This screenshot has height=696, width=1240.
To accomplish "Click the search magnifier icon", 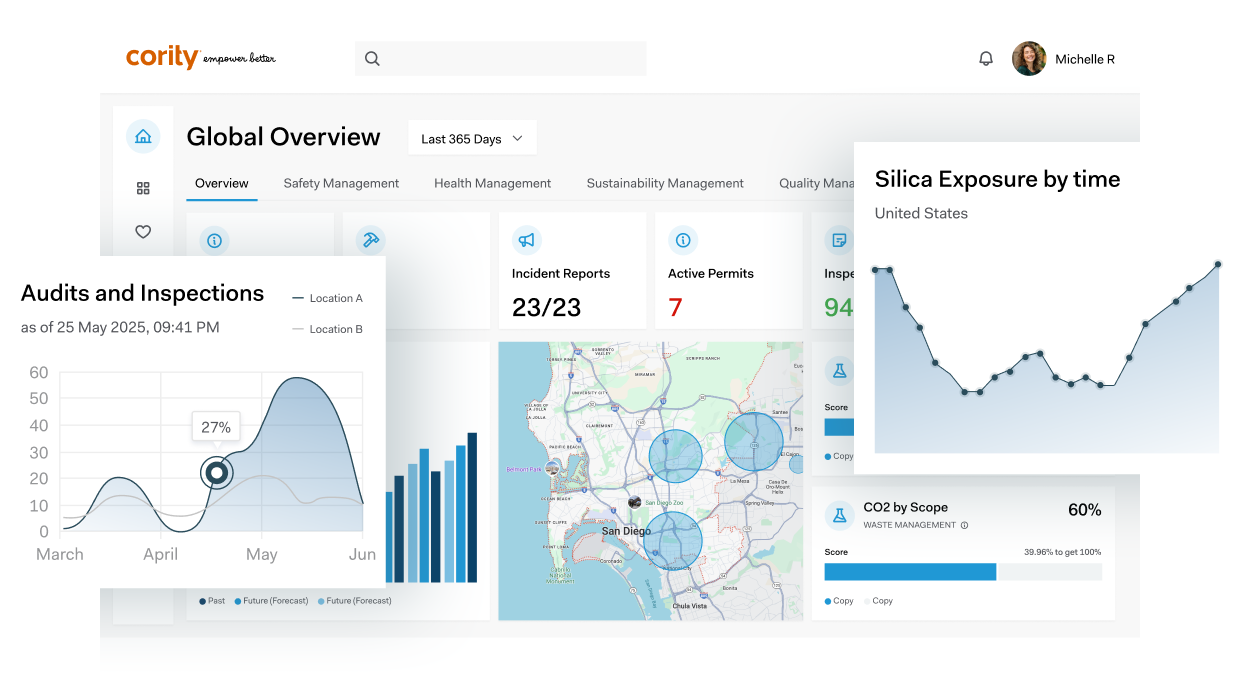I will coord(372,59).
